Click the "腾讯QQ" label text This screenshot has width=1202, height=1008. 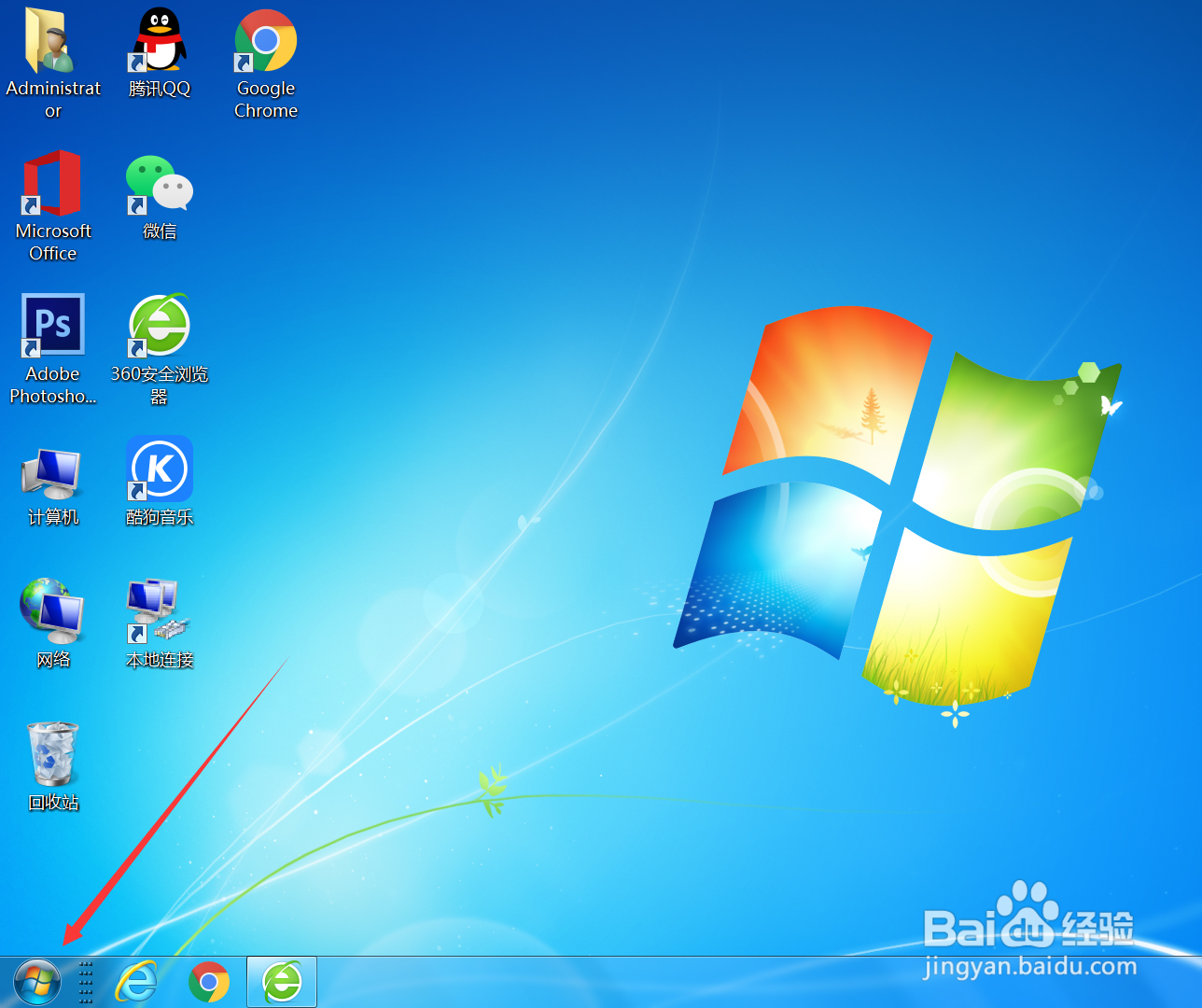point(160,88)
